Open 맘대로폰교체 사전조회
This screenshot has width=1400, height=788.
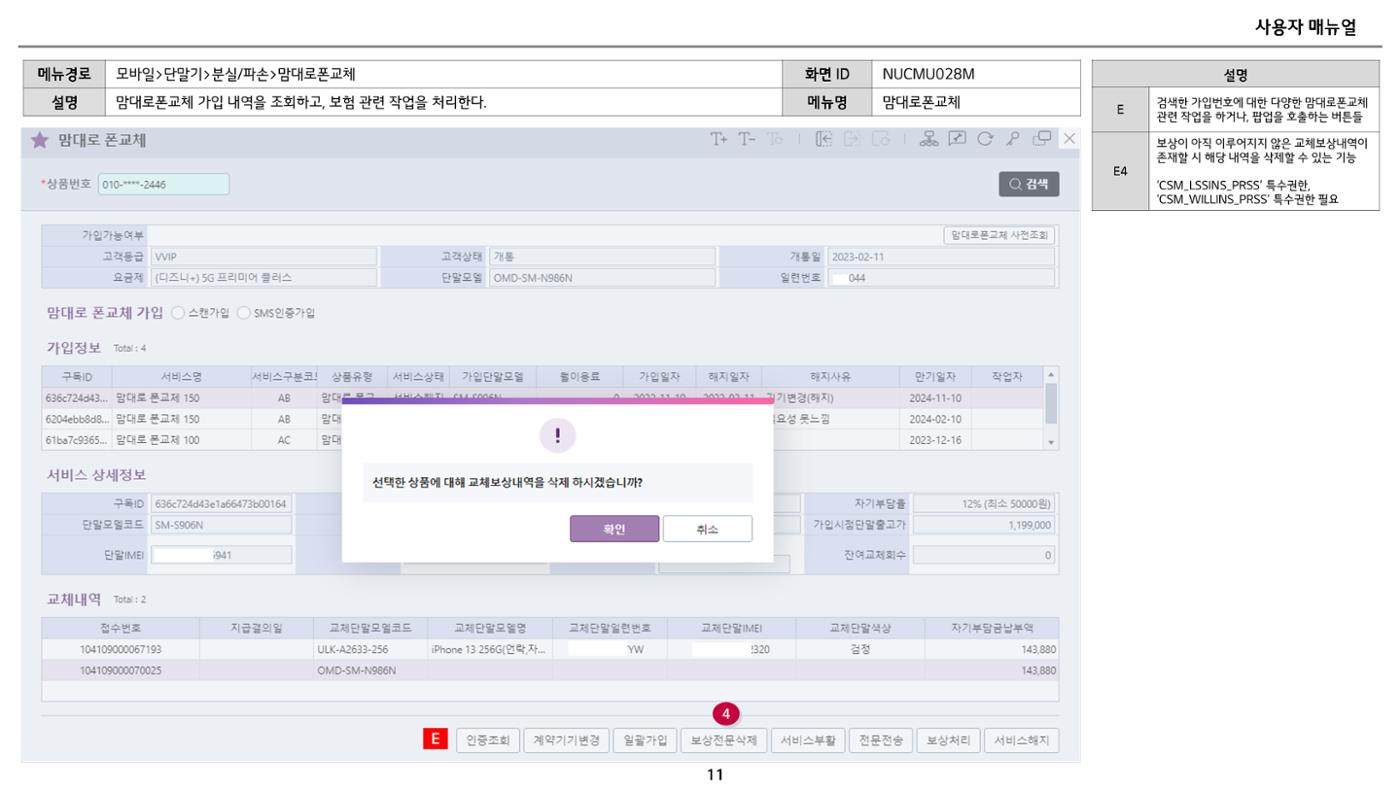point(999,235)
